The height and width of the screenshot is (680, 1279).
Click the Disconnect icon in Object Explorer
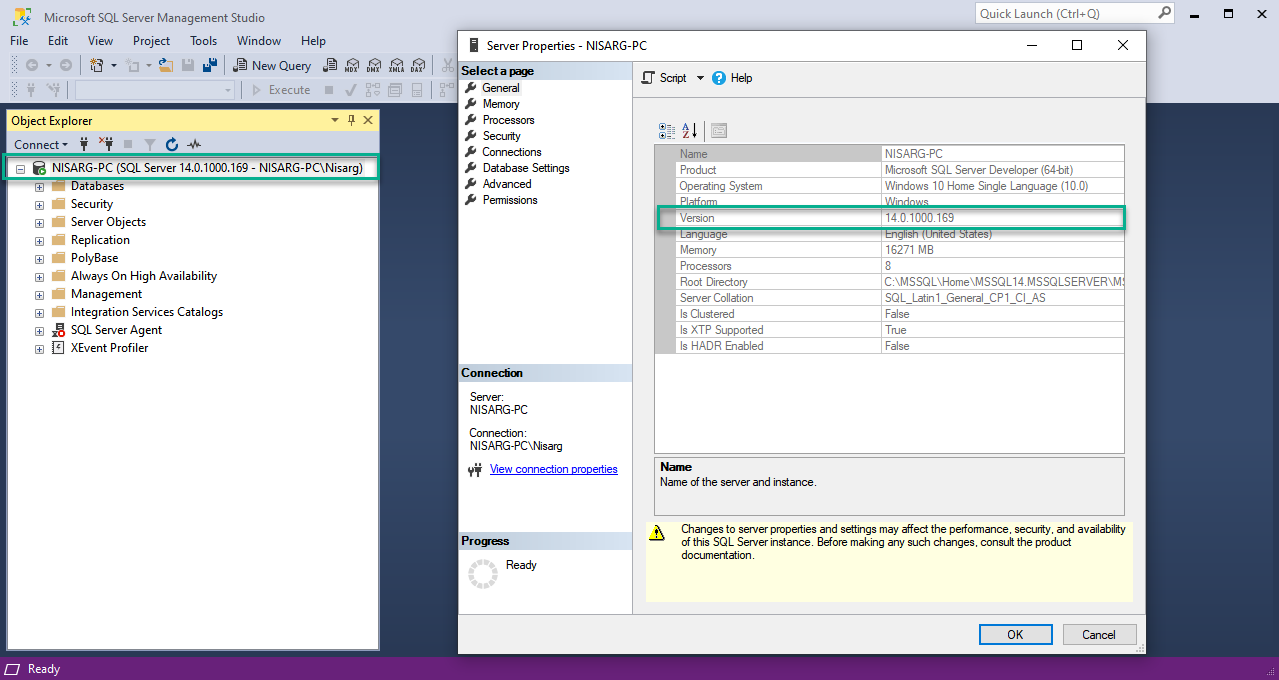[105, 145]
